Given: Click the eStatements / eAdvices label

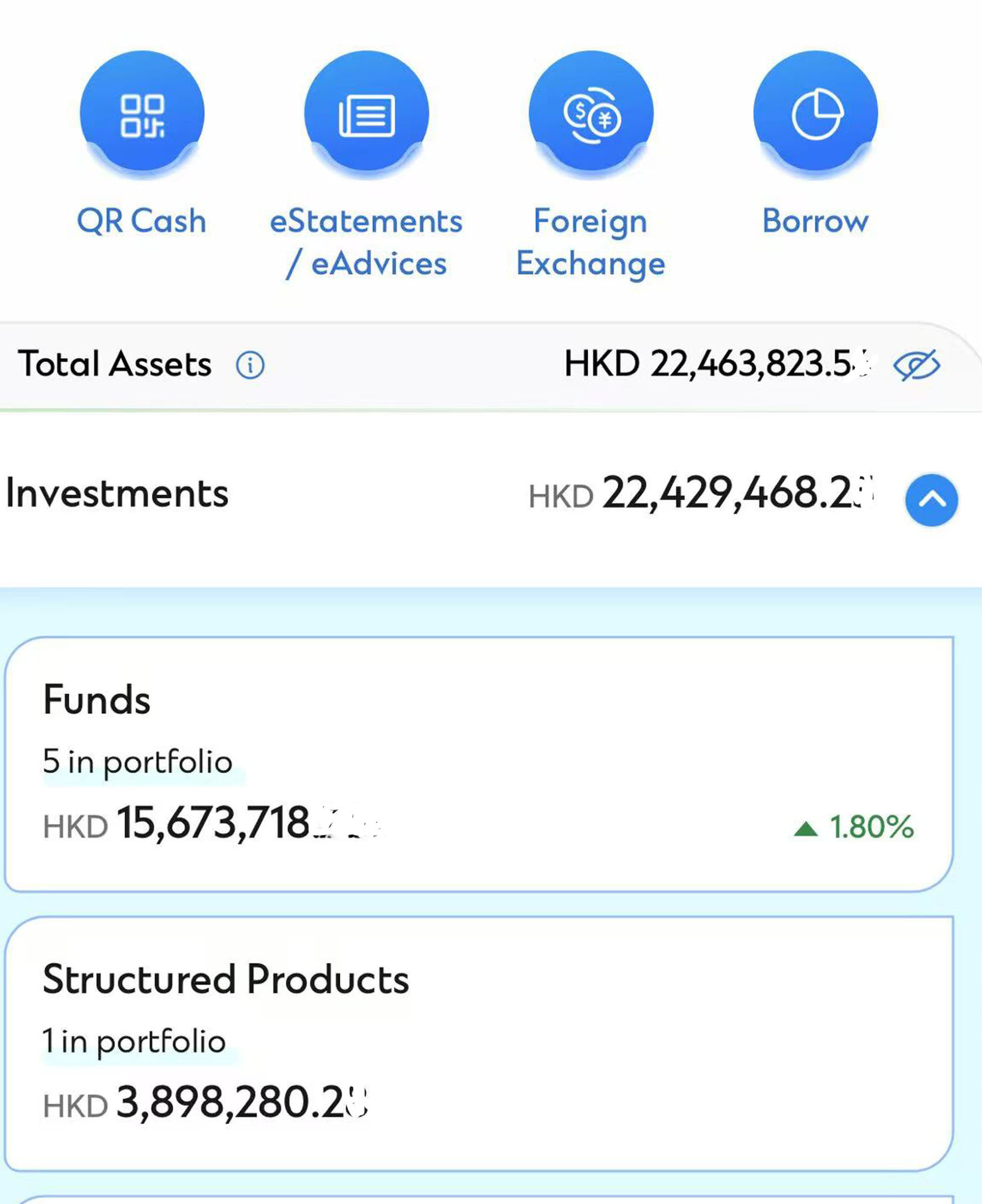Looking at the screenshot, I should [367, 242].
